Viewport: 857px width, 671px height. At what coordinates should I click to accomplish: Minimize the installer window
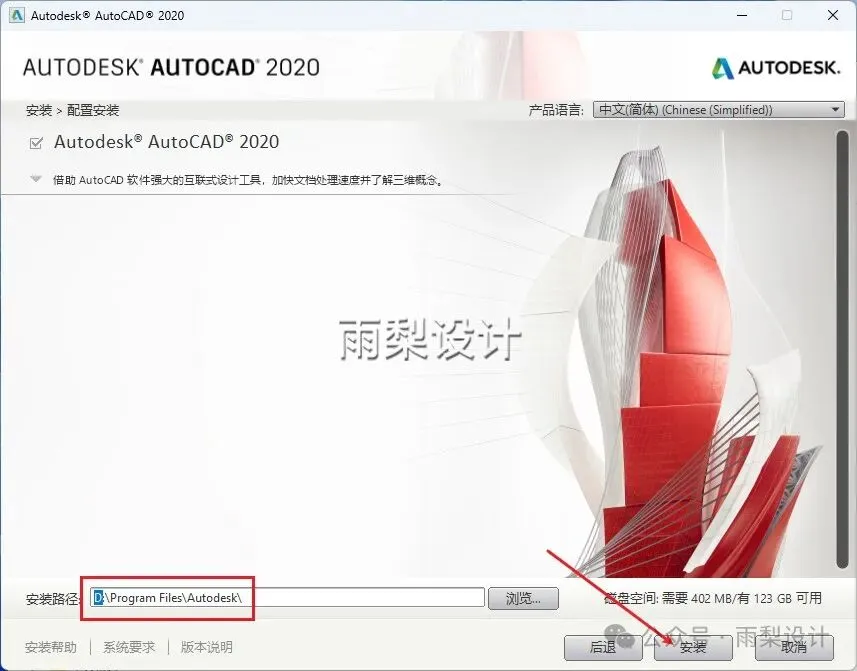coord(742,15)
